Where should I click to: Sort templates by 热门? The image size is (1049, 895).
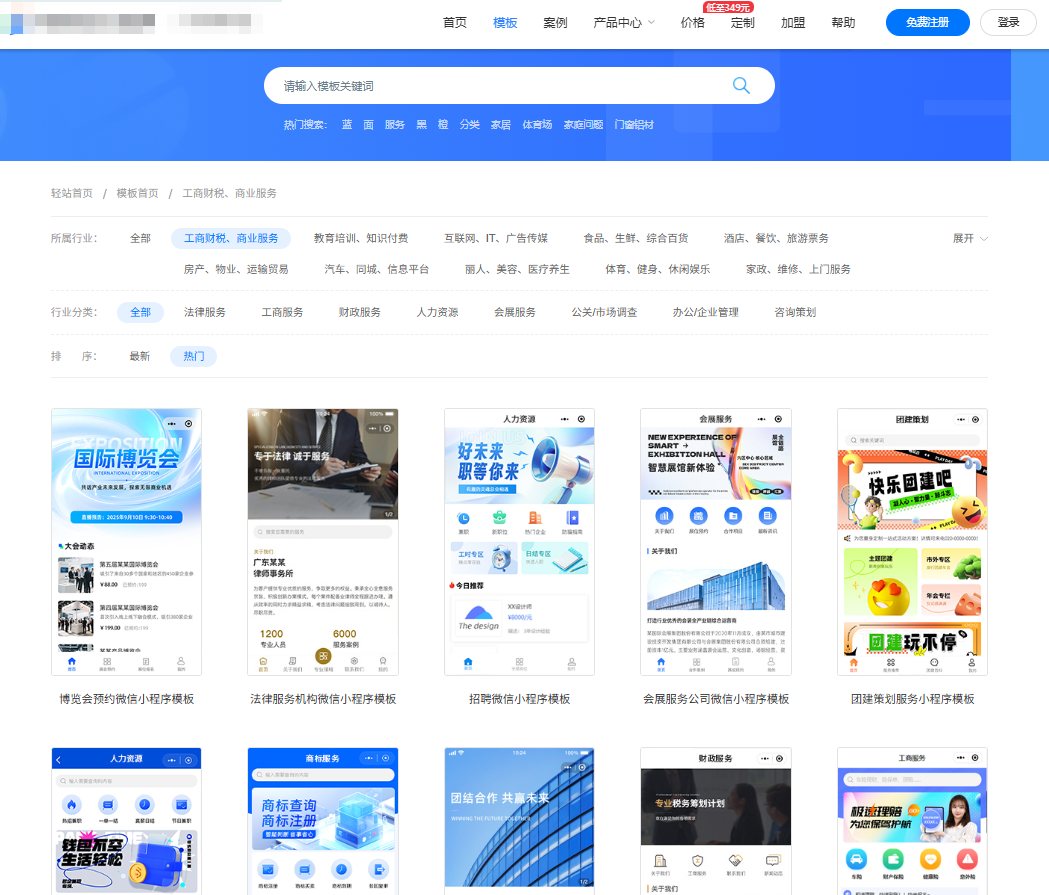(194, 357)
